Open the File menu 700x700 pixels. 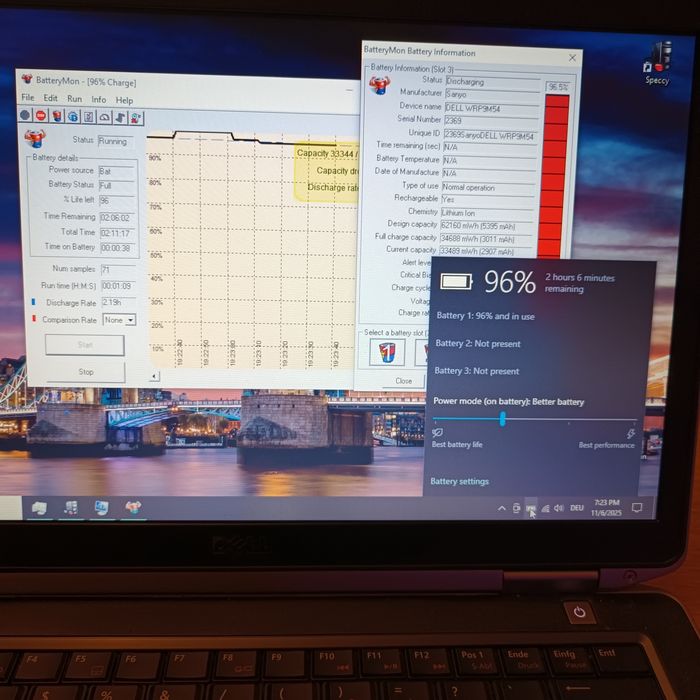(28, 97)
